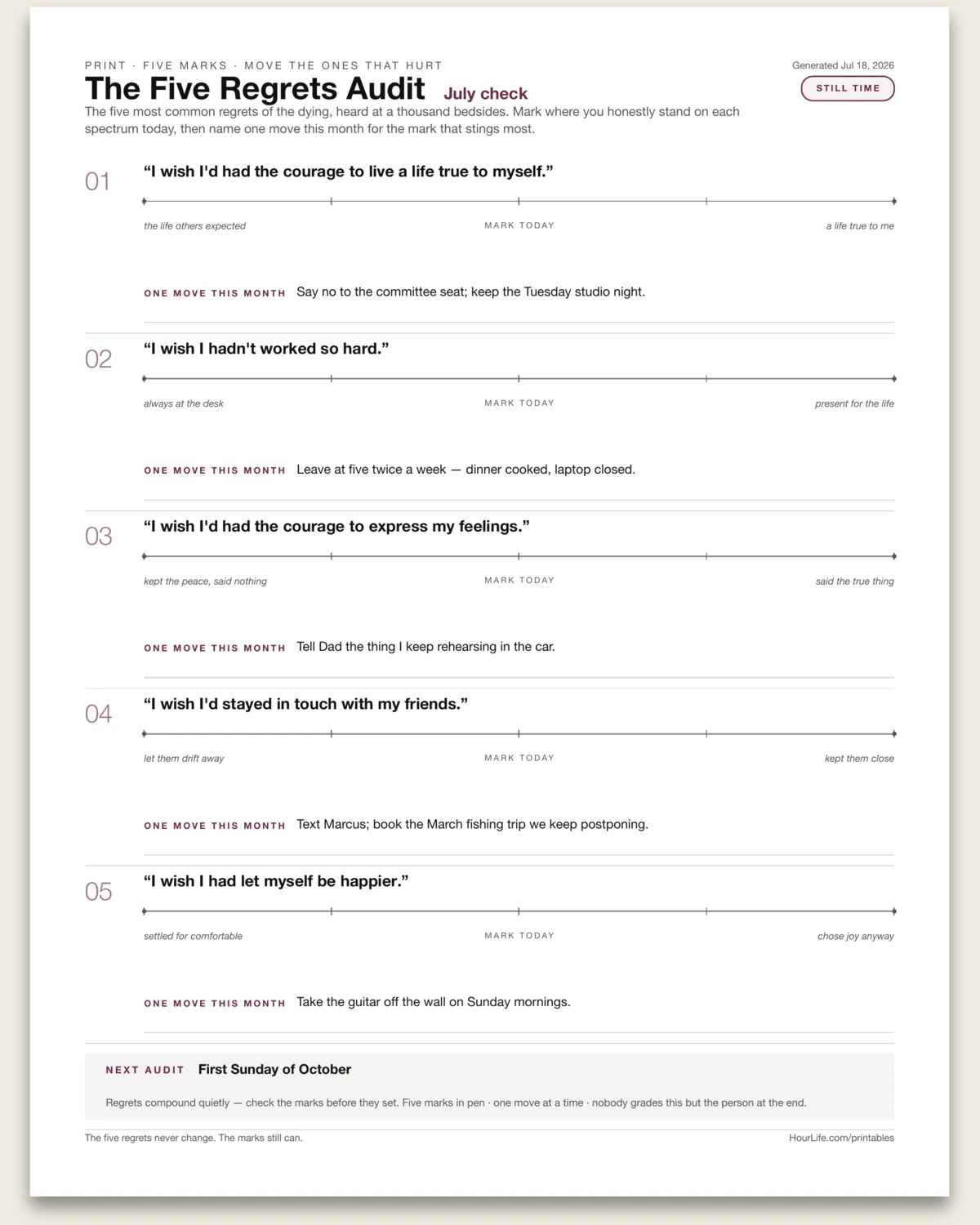980x1225 pixels.
Task: Edit the guitar Sunday mornings move
Action: pyautogui.click(x=434, y=1002)
